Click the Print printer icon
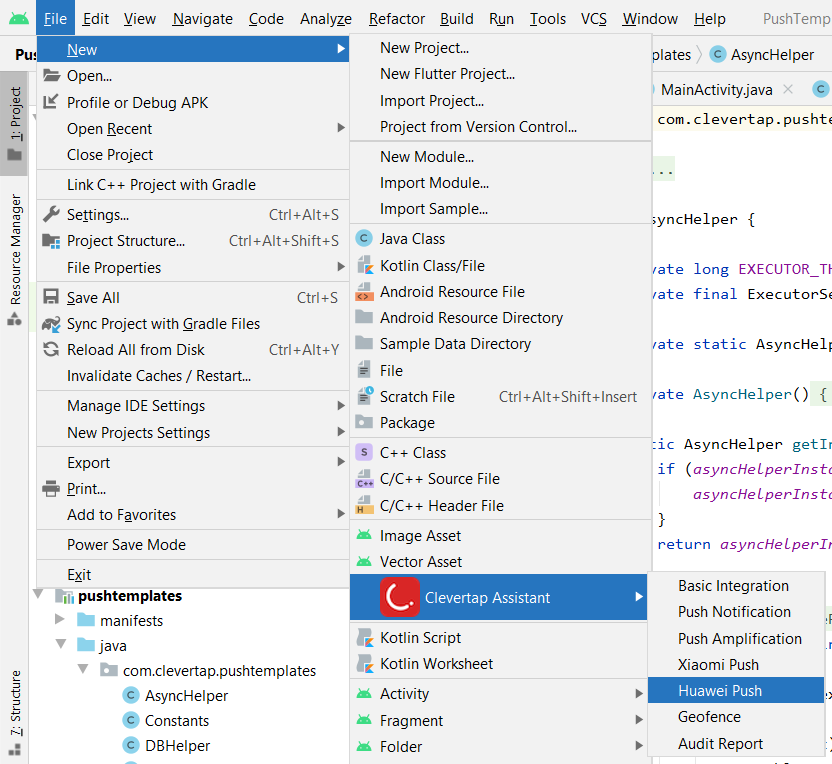Image resolution: width=832 pixels, height=764 pixels. click(51, 488)
